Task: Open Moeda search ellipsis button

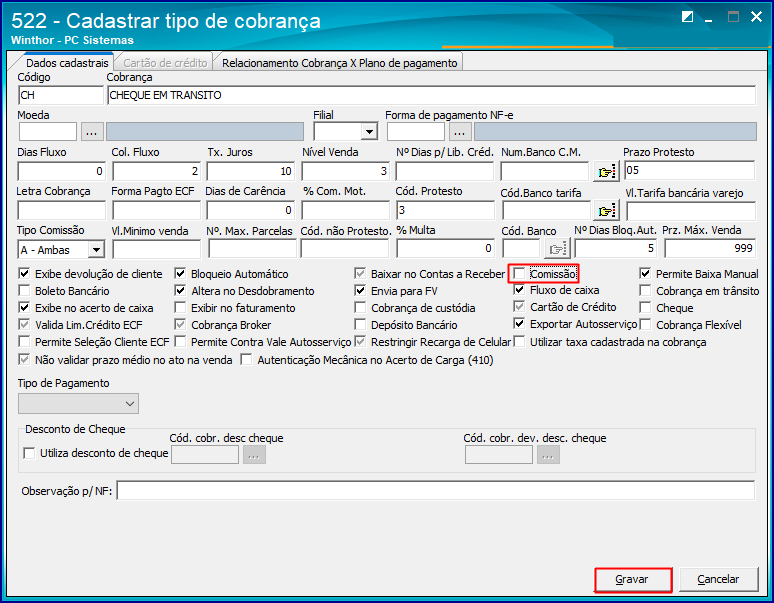Action: (x=92, y=132)
